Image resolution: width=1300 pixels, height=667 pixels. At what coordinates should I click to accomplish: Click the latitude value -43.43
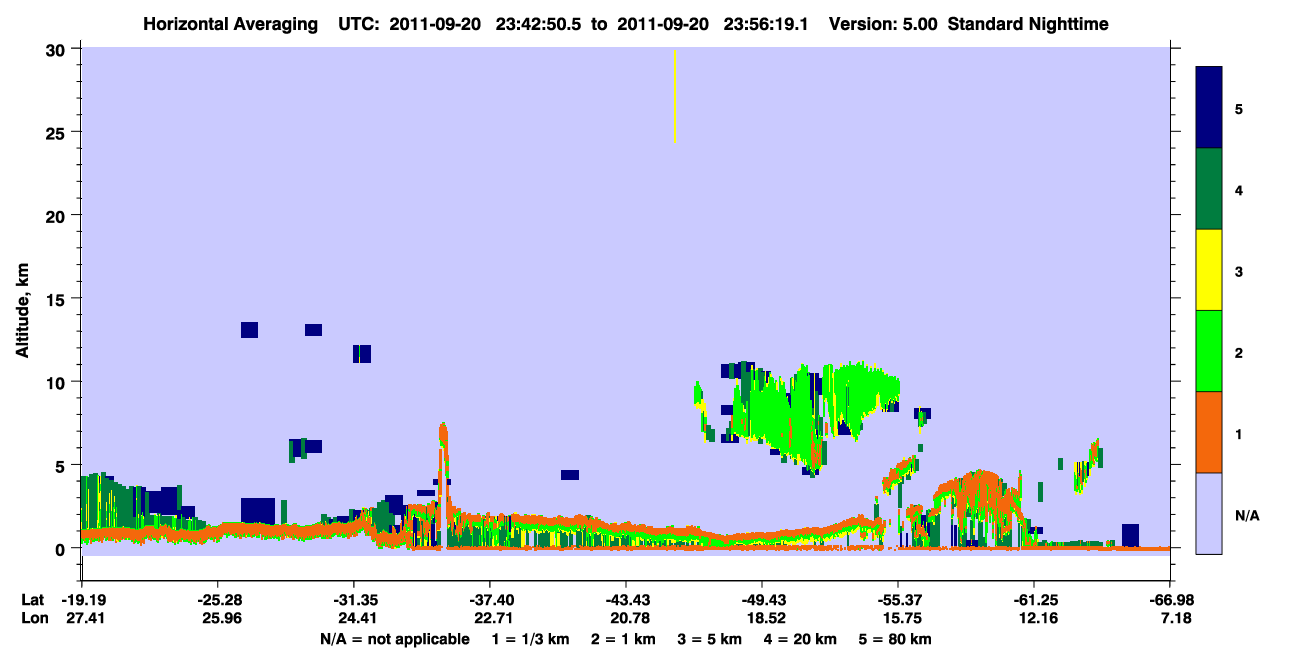(626, 600)
